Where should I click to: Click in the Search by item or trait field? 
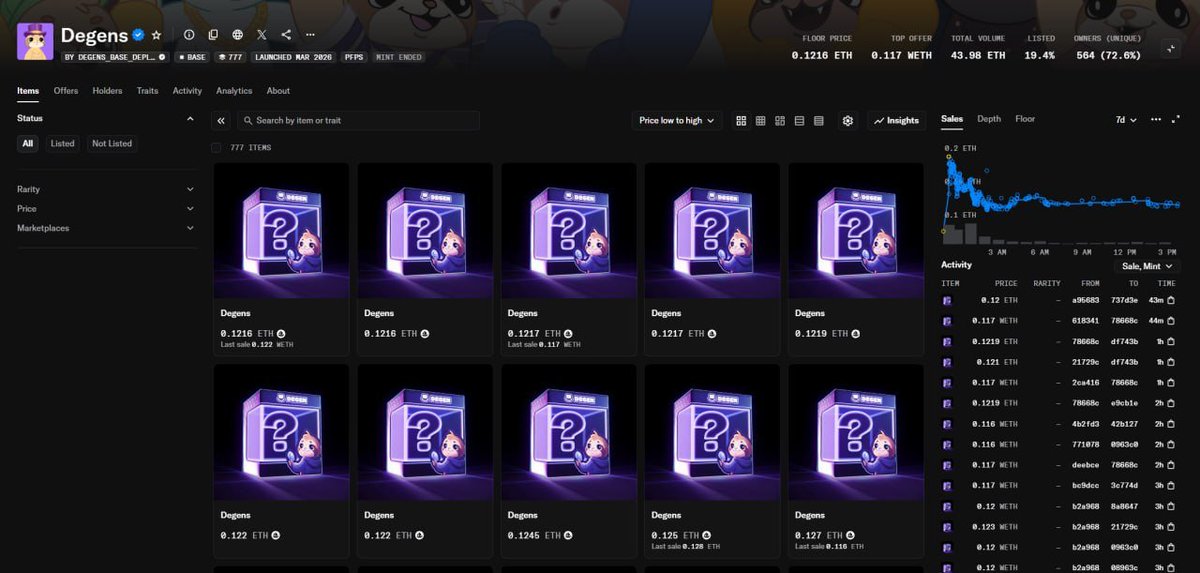click(x=358, y=120)
